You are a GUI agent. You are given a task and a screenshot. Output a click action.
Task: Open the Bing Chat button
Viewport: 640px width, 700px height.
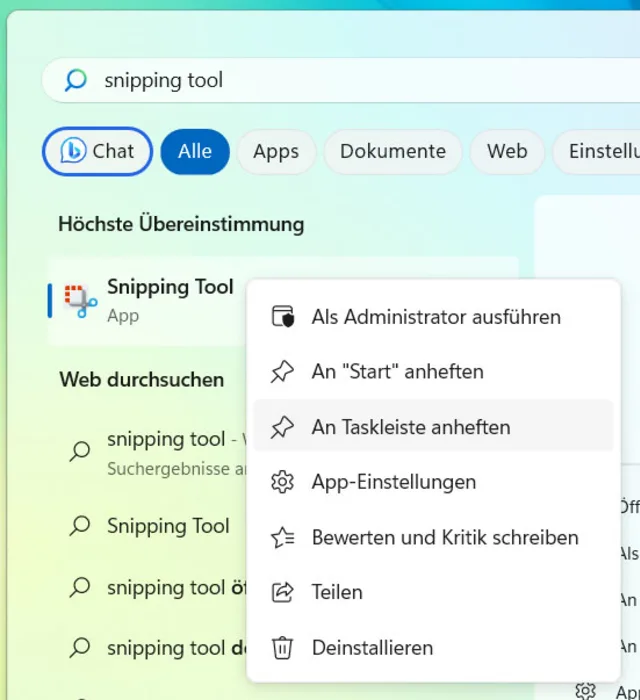[97, 152]
